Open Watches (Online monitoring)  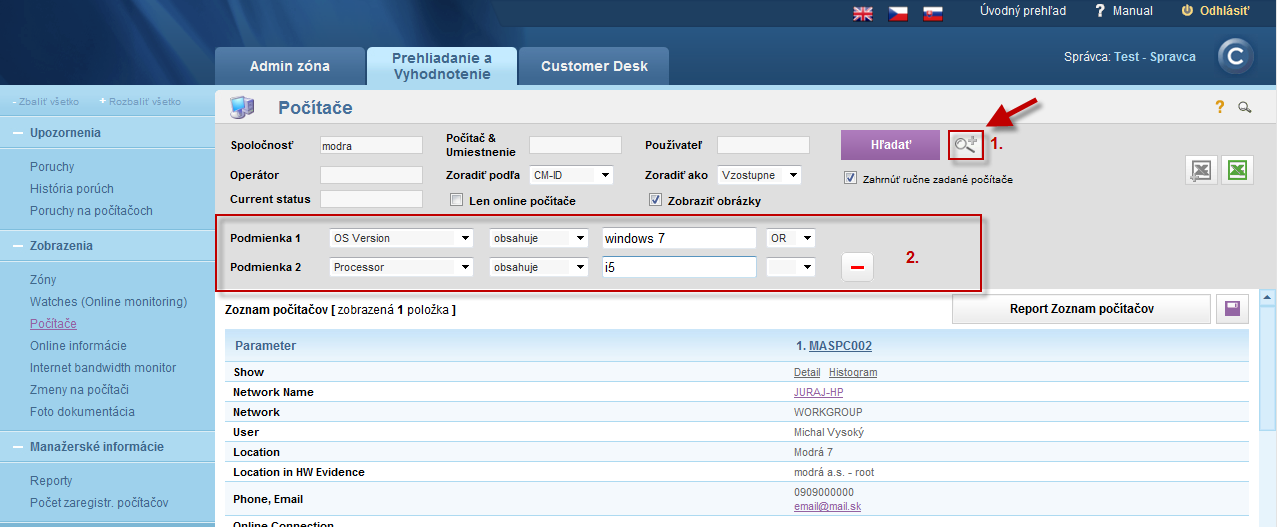109,302
